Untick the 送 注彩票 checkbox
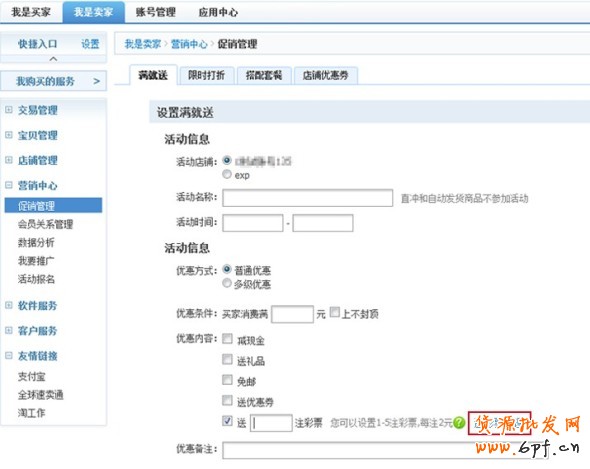590x469 pixels. click(x=227, y=420)
